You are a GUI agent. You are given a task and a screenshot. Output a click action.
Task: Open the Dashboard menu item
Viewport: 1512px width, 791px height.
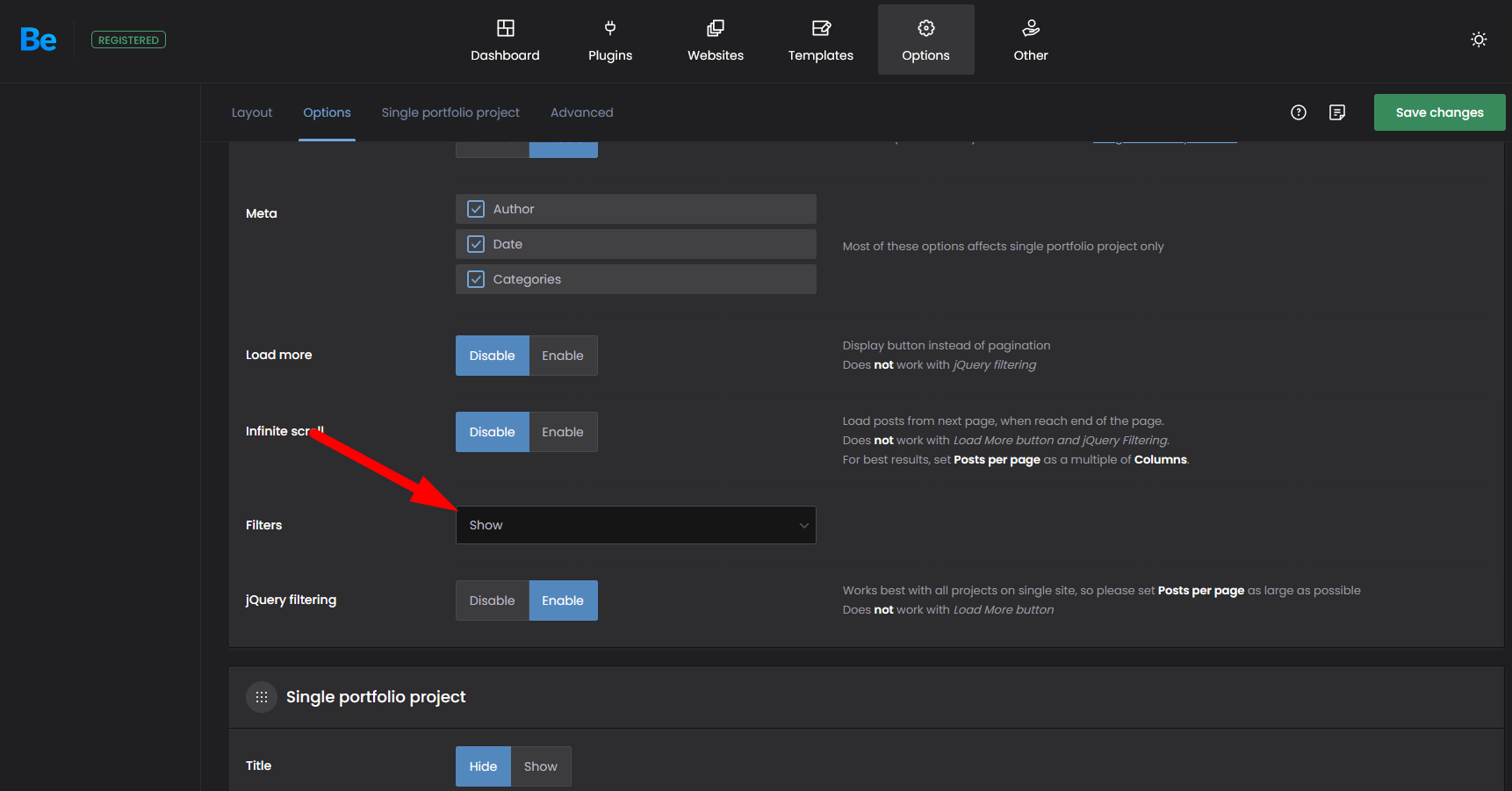505,40
